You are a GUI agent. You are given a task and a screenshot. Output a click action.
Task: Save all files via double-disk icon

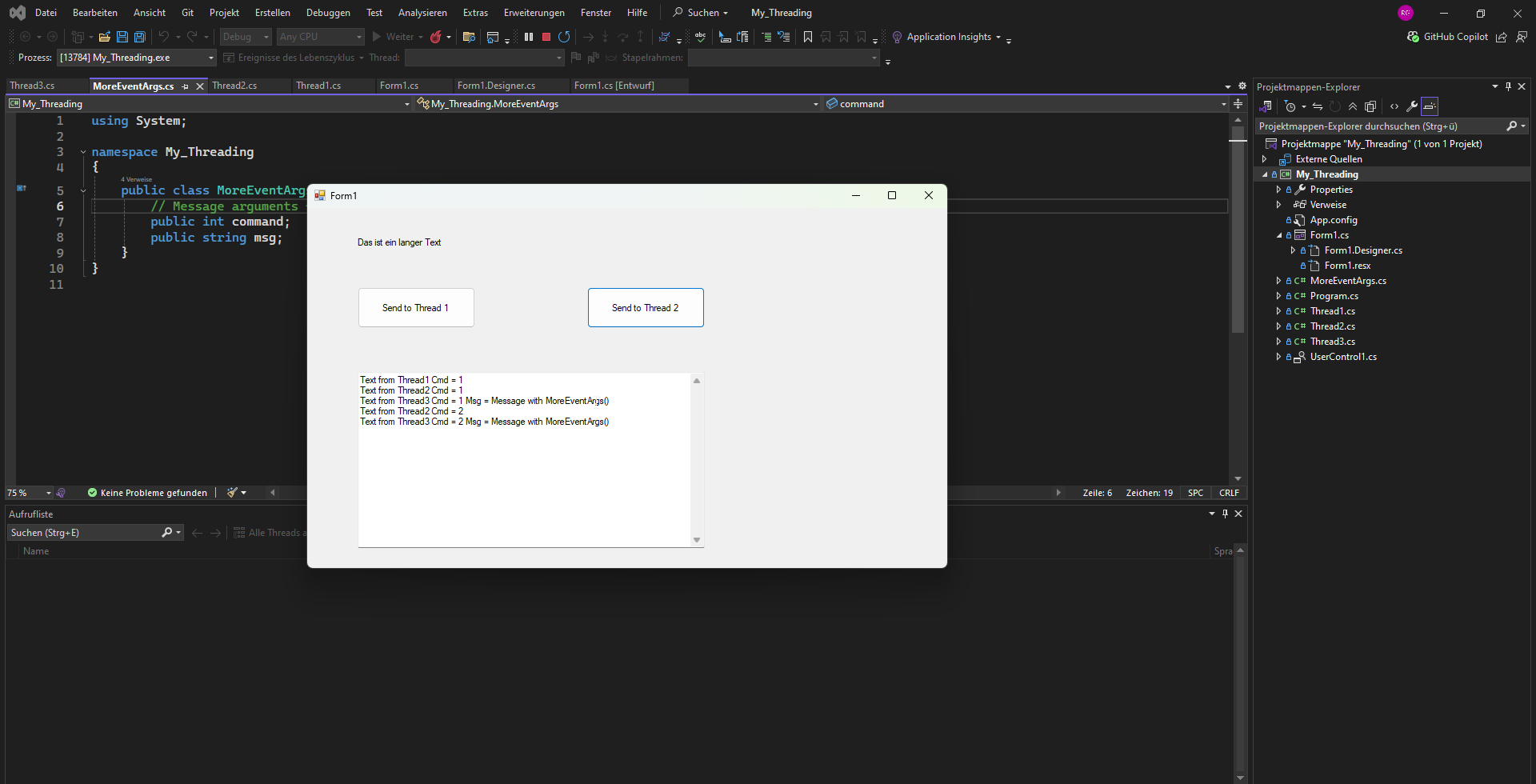[x=140, y=37]
